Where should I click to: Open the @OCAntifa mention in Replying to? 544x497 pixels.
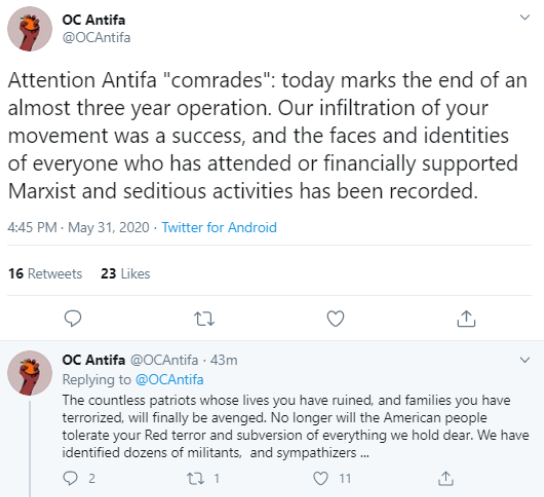click(169, 379)
